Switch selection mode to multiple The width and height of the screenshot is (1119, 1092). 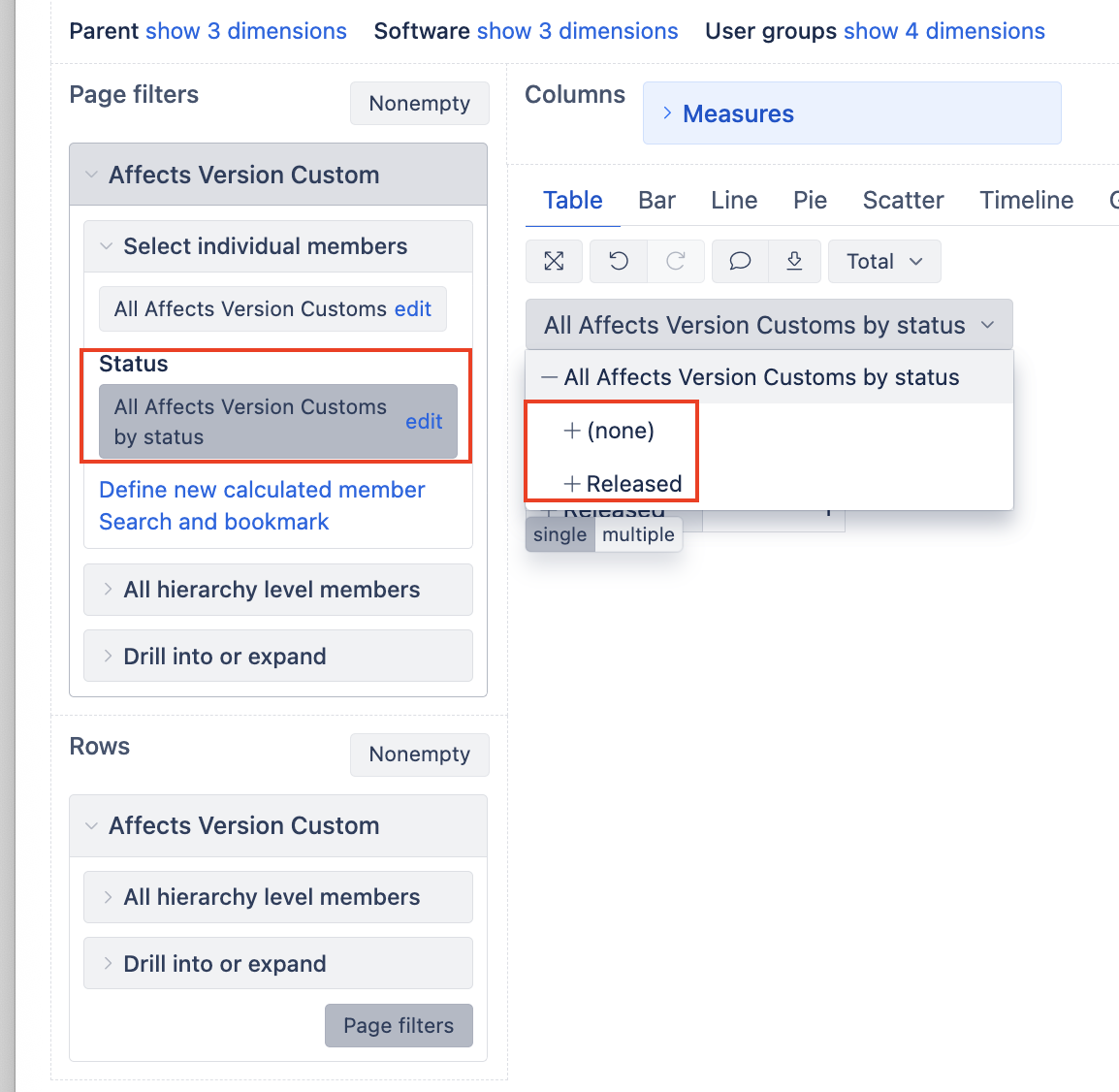pos(638,534)
